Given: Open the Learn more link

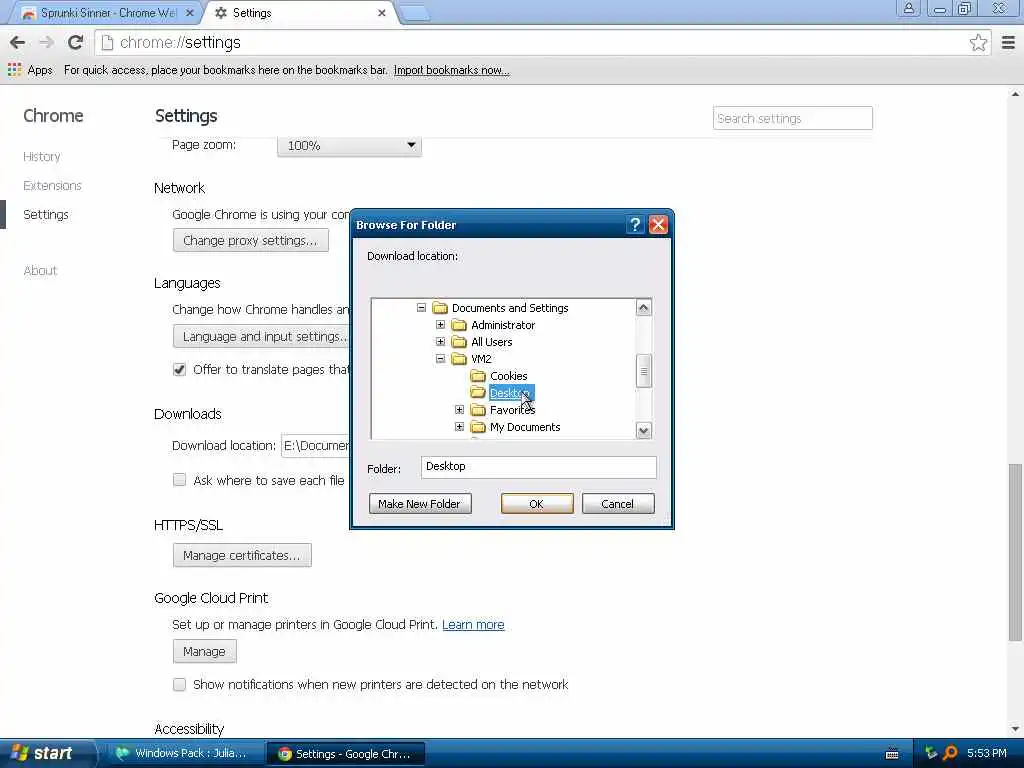Looking at the screenshot, I should [473, 624].
